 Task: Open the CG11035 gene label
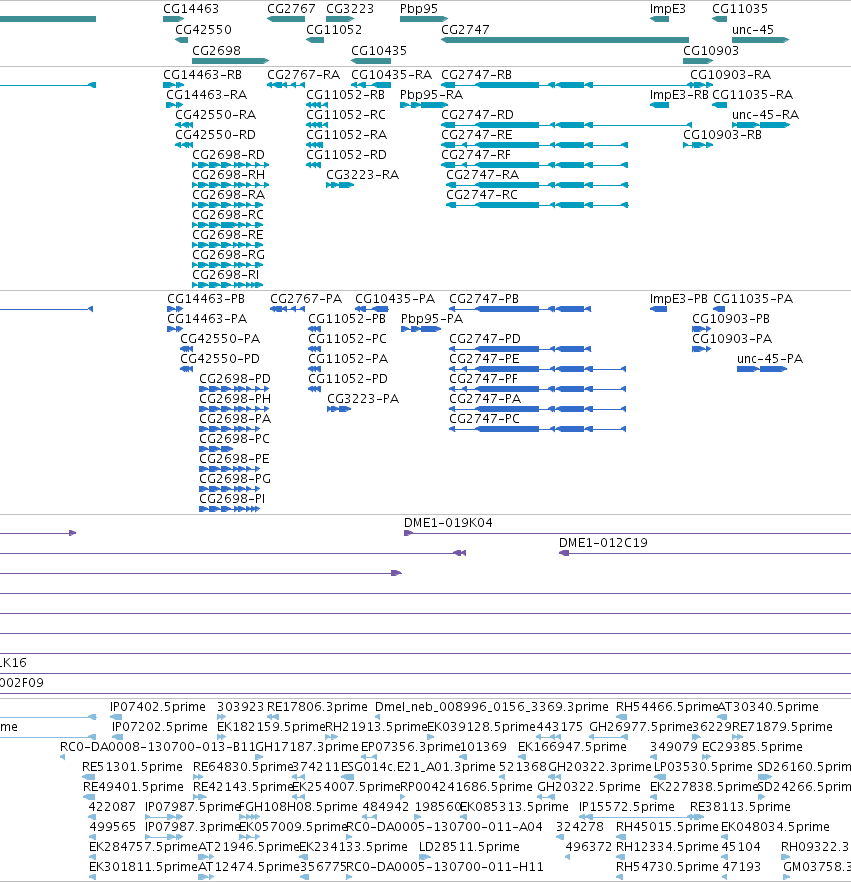[740, 9]
